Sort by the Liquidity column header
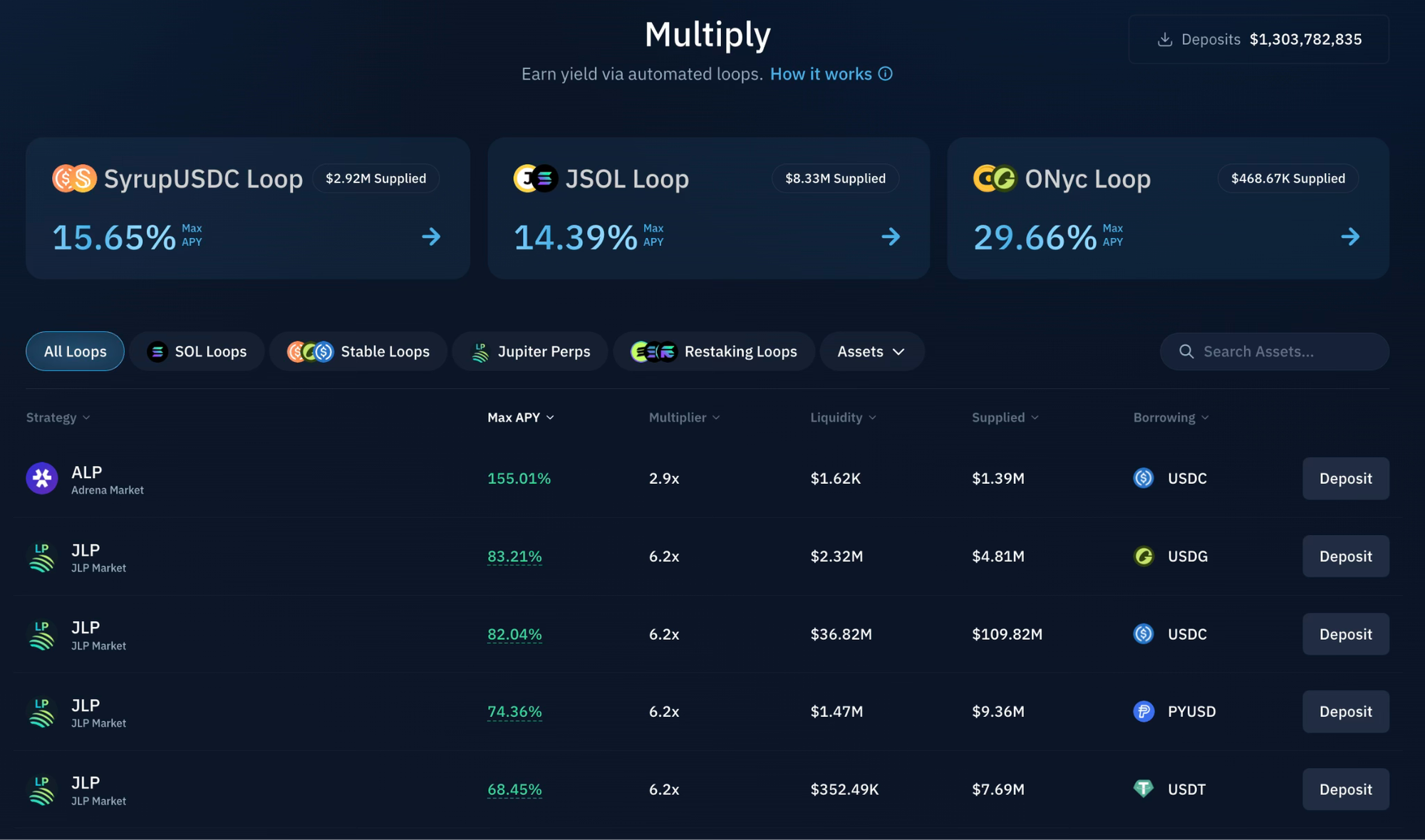Viewport: 1425px width, 840px height. pos(843,418)
